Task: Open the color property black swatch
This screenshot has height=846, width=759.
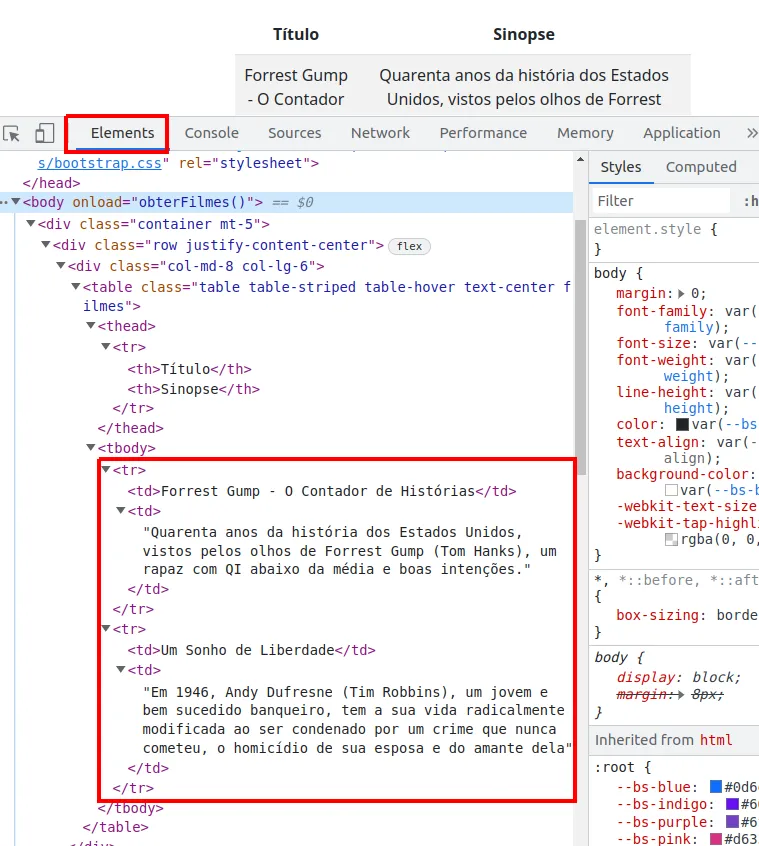Action: click(682, 424)
